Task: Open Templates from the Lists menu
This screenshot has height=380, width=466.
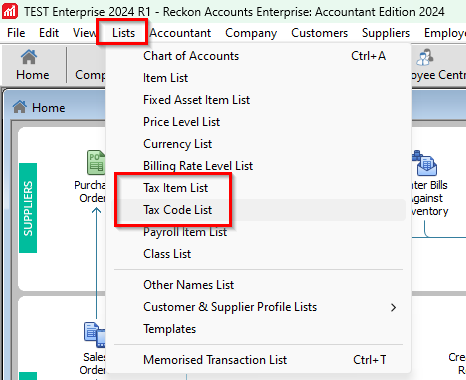Action: (259, 329)
